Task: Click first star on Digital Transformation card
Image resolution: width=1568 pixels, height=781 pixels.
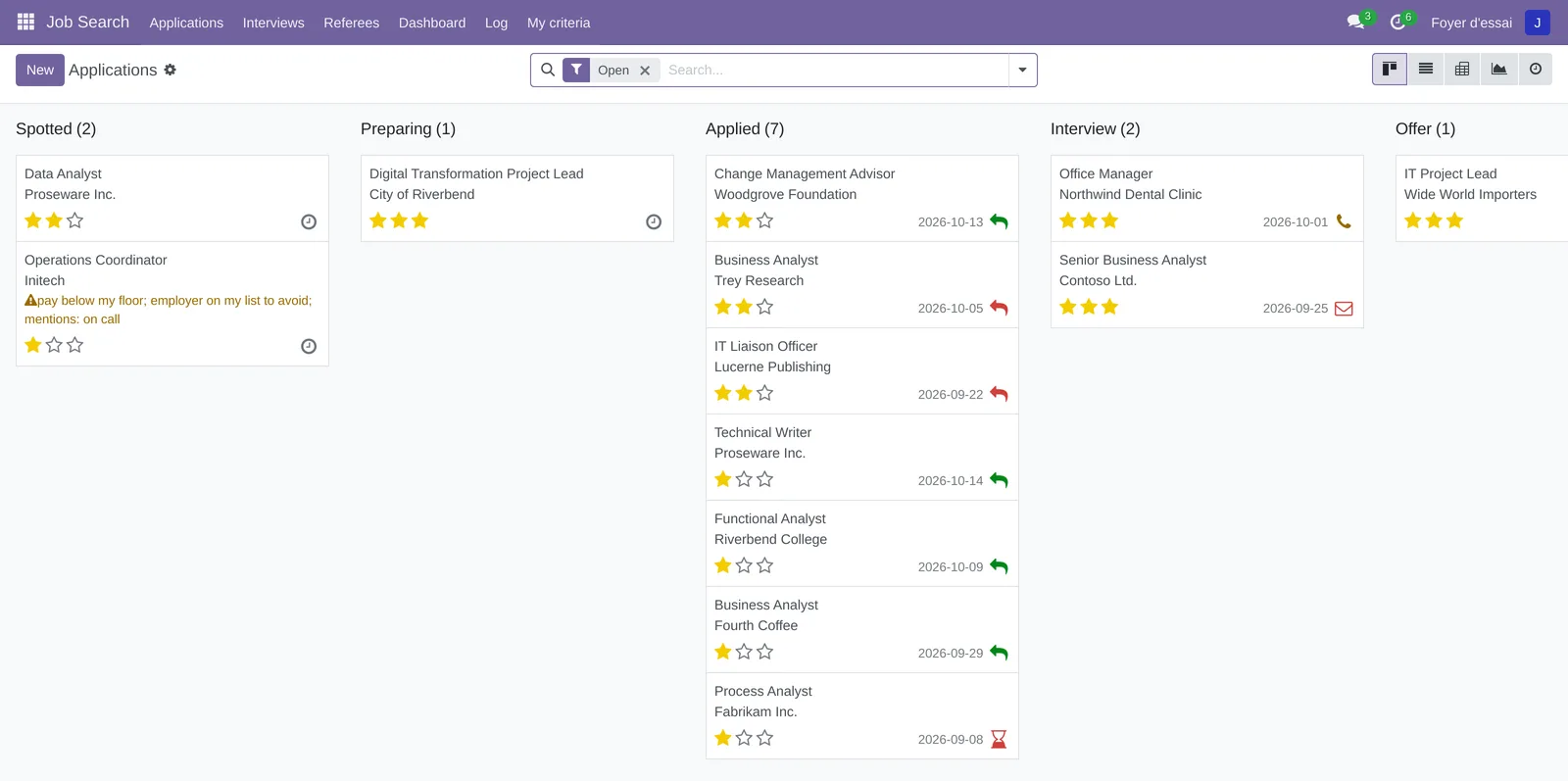Action: point(378,220)
